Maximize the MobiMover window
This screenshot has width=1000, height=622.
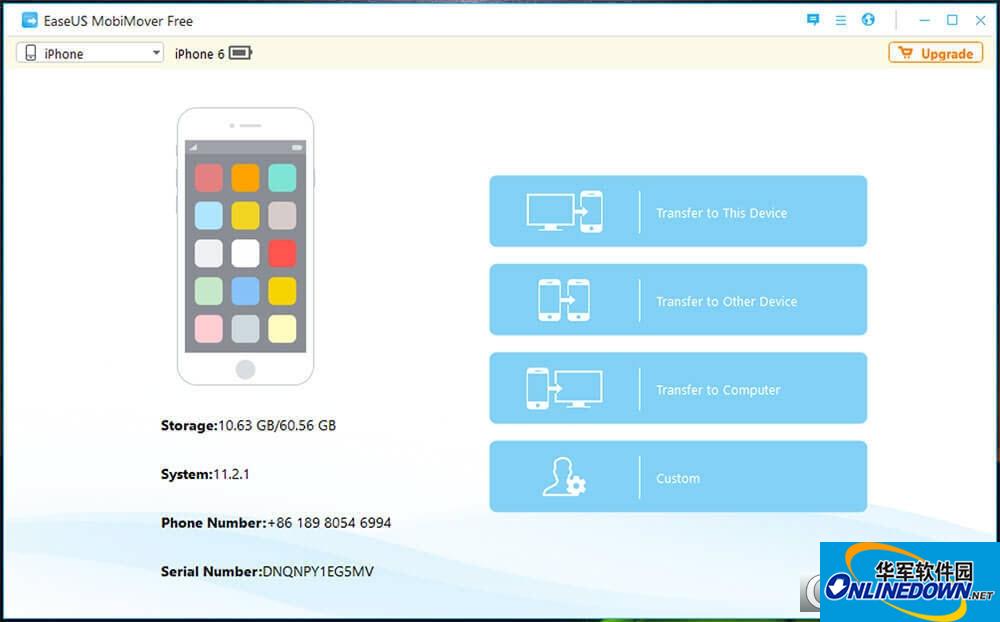pyautogui.click(x=952, y=20)
